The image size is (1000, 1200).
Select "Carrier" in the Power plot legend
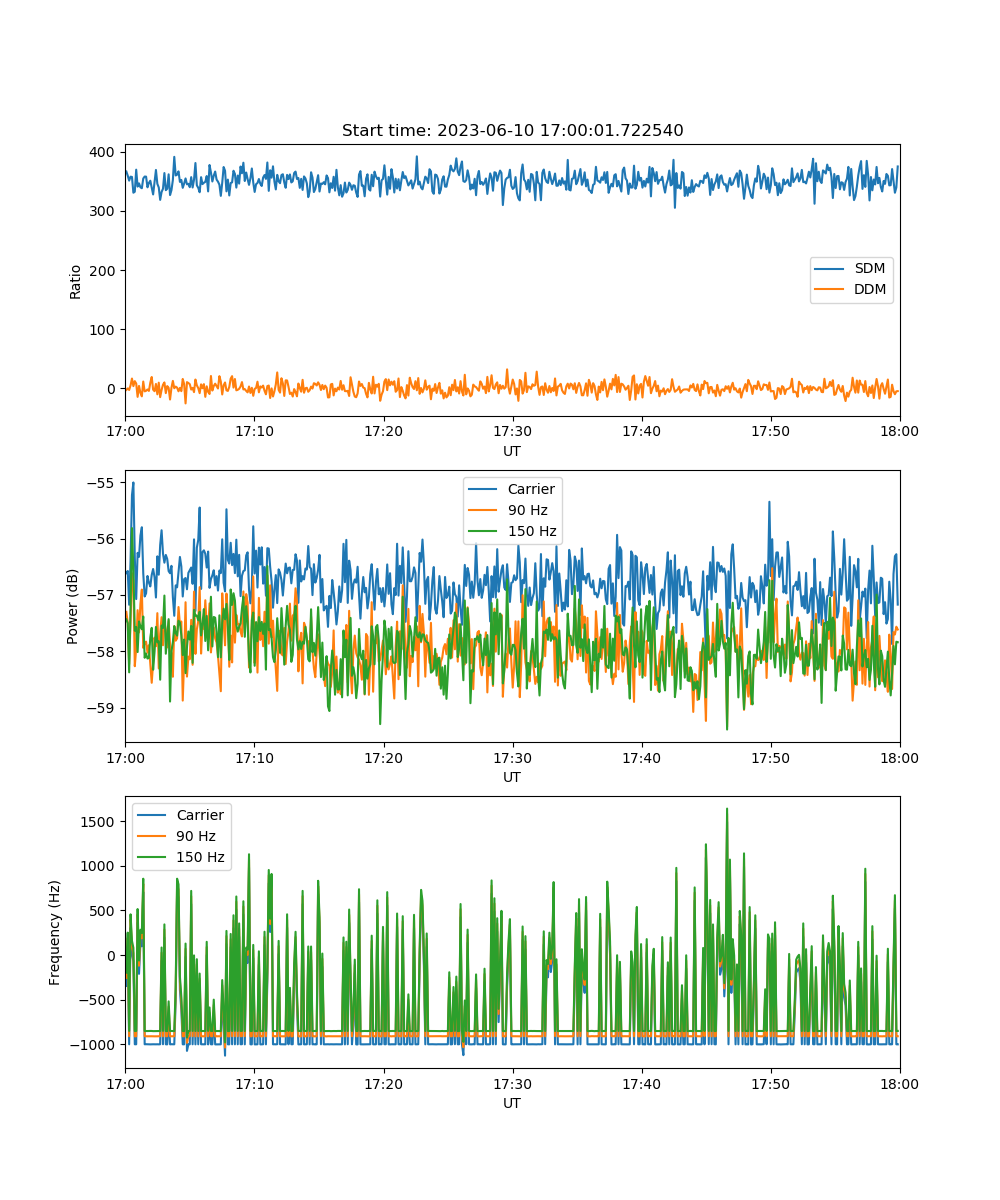coord(531,490)
